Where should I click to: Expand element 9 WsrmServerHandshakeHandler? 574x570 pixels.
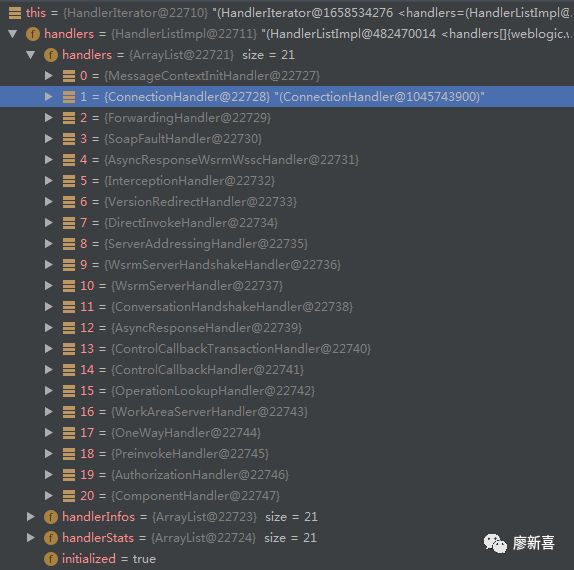click(48, 265)
